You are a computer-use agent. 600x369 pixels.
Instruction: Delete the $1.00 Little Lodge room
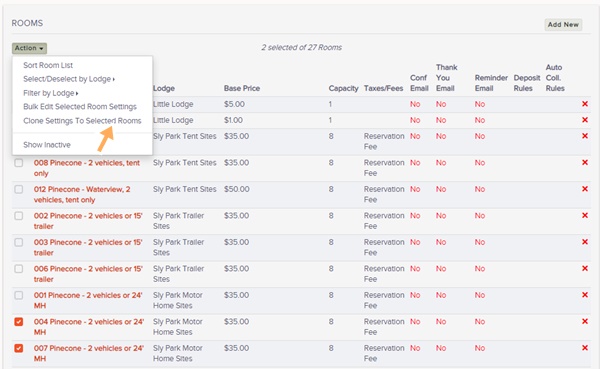pos(585,120)
